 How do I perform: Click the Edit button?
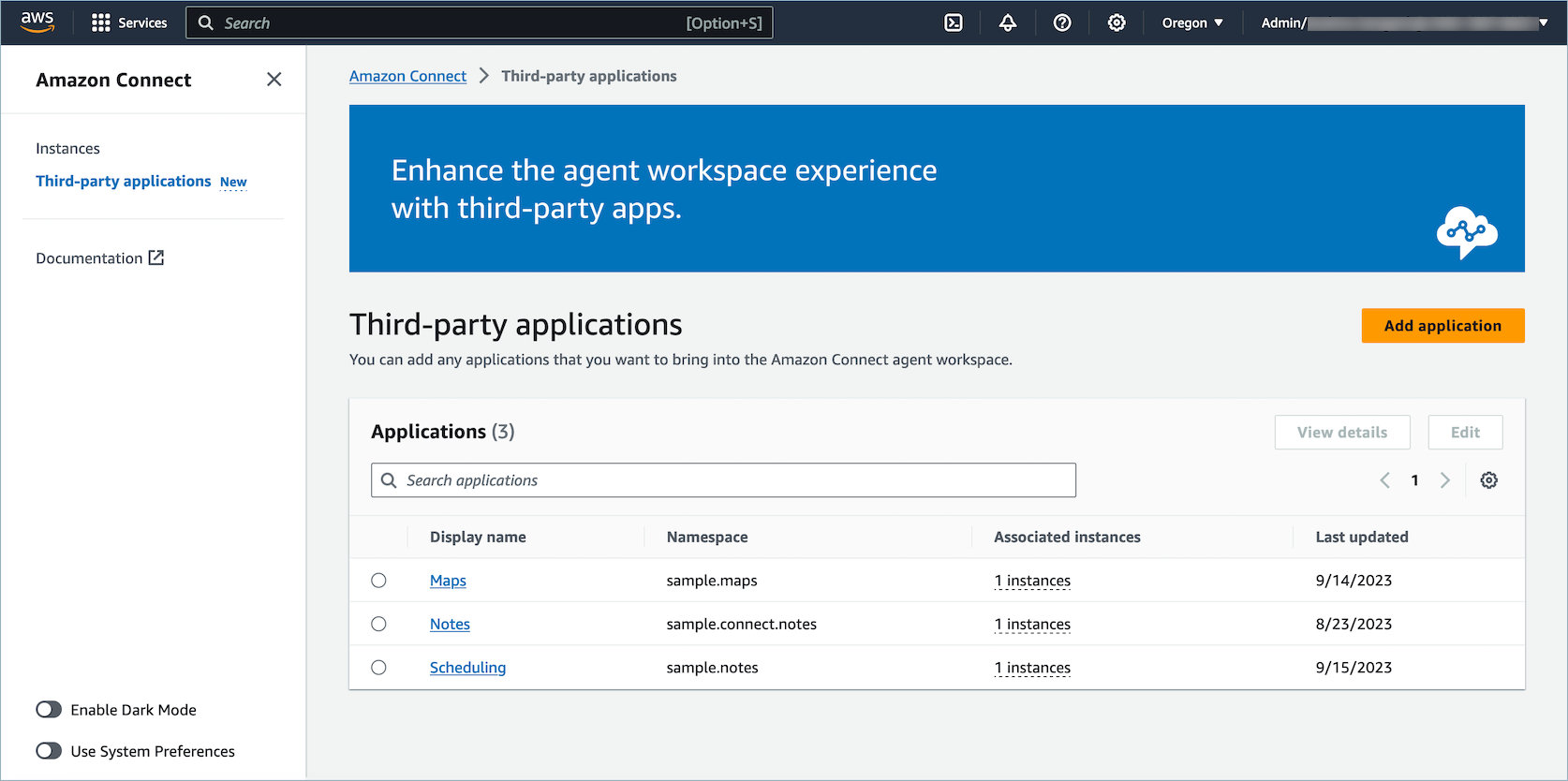tap(1465, 433)
